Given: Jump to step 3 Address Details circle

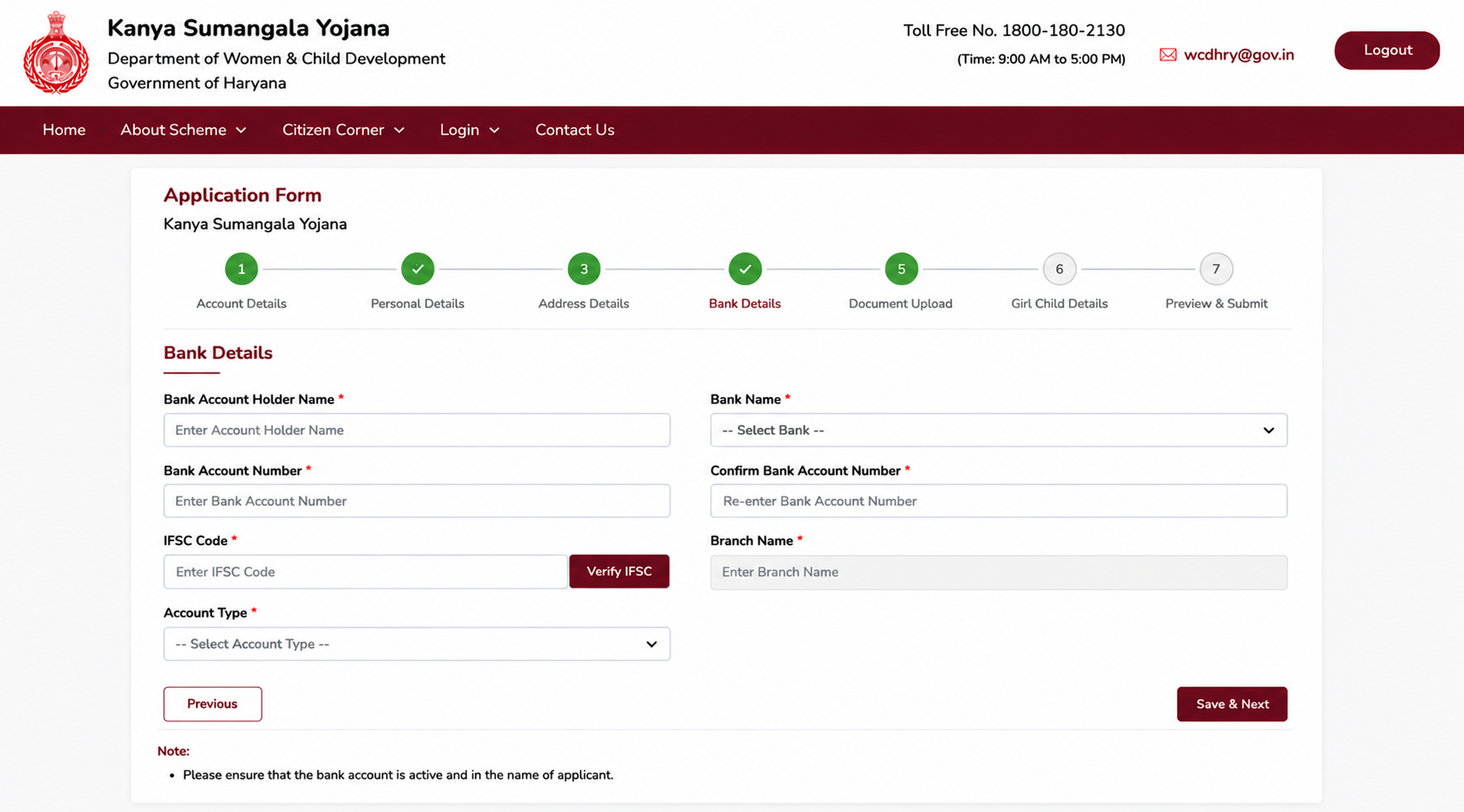Looking at the screenshot, I should click(x=584, y=269).
